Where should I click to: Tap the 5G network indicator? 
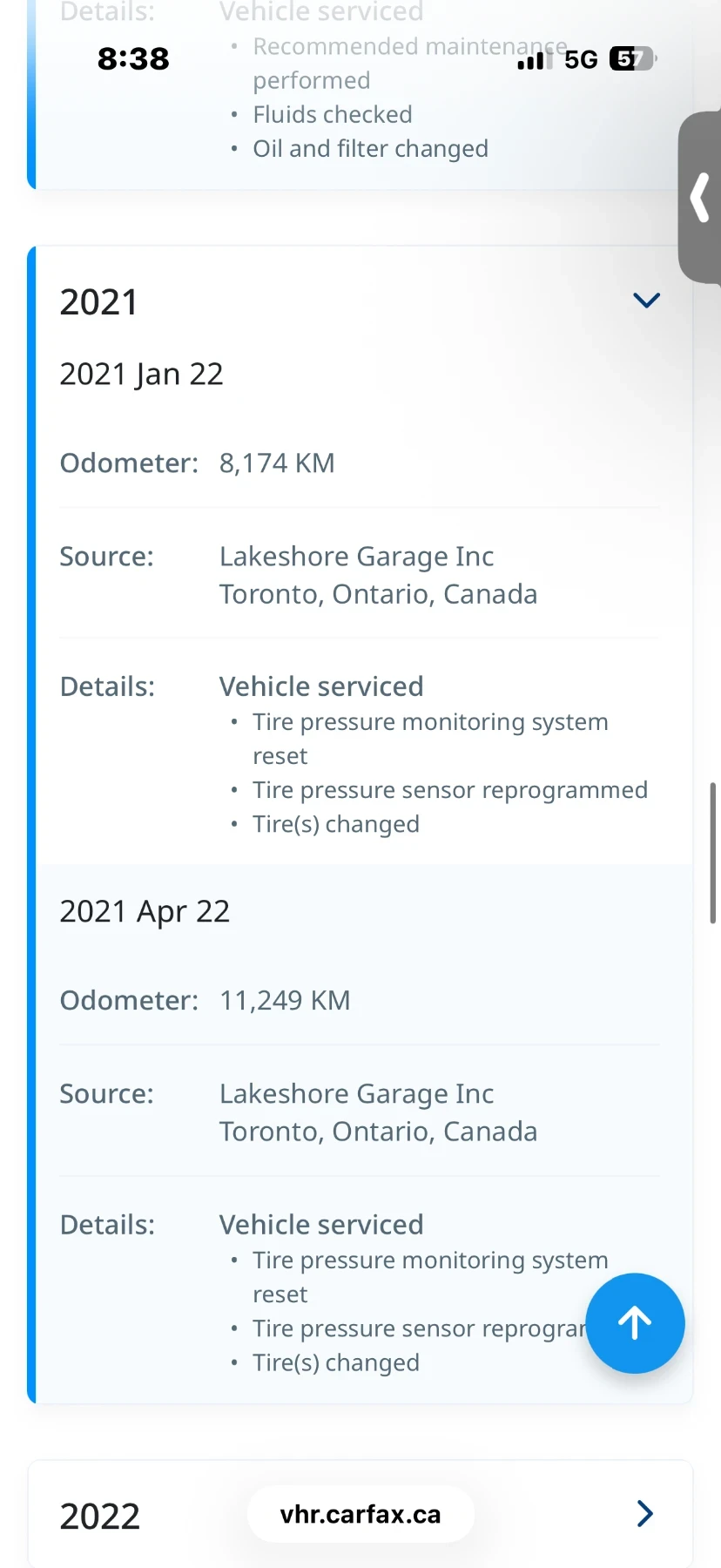581,59
